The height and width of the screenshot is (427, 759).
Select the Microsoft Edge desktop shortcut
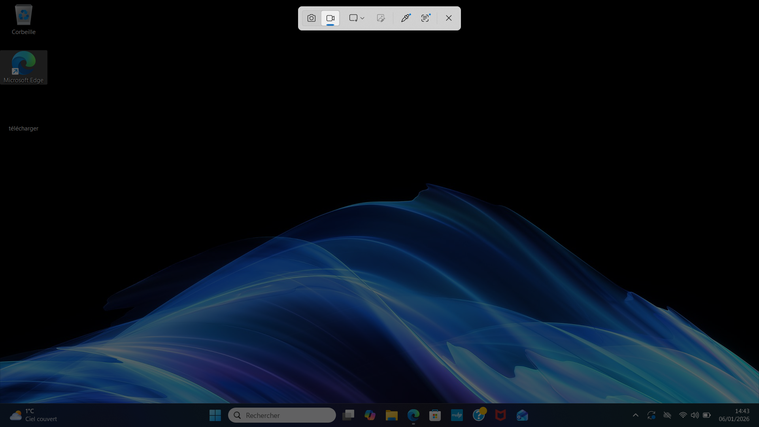(23, 66)
